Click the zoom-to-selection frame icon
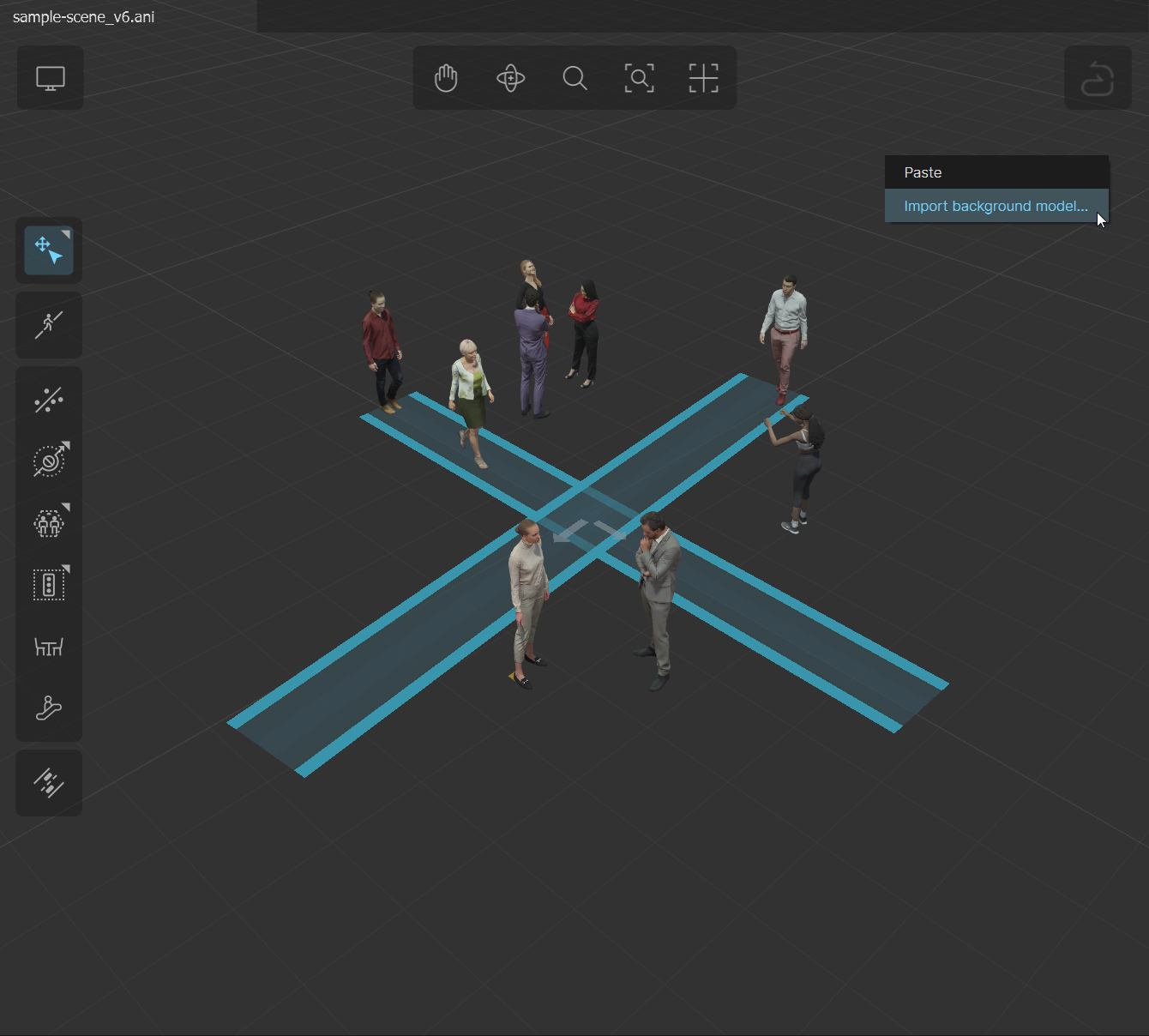Viewport: 1149px width, 1036px height. click(639, 78)
